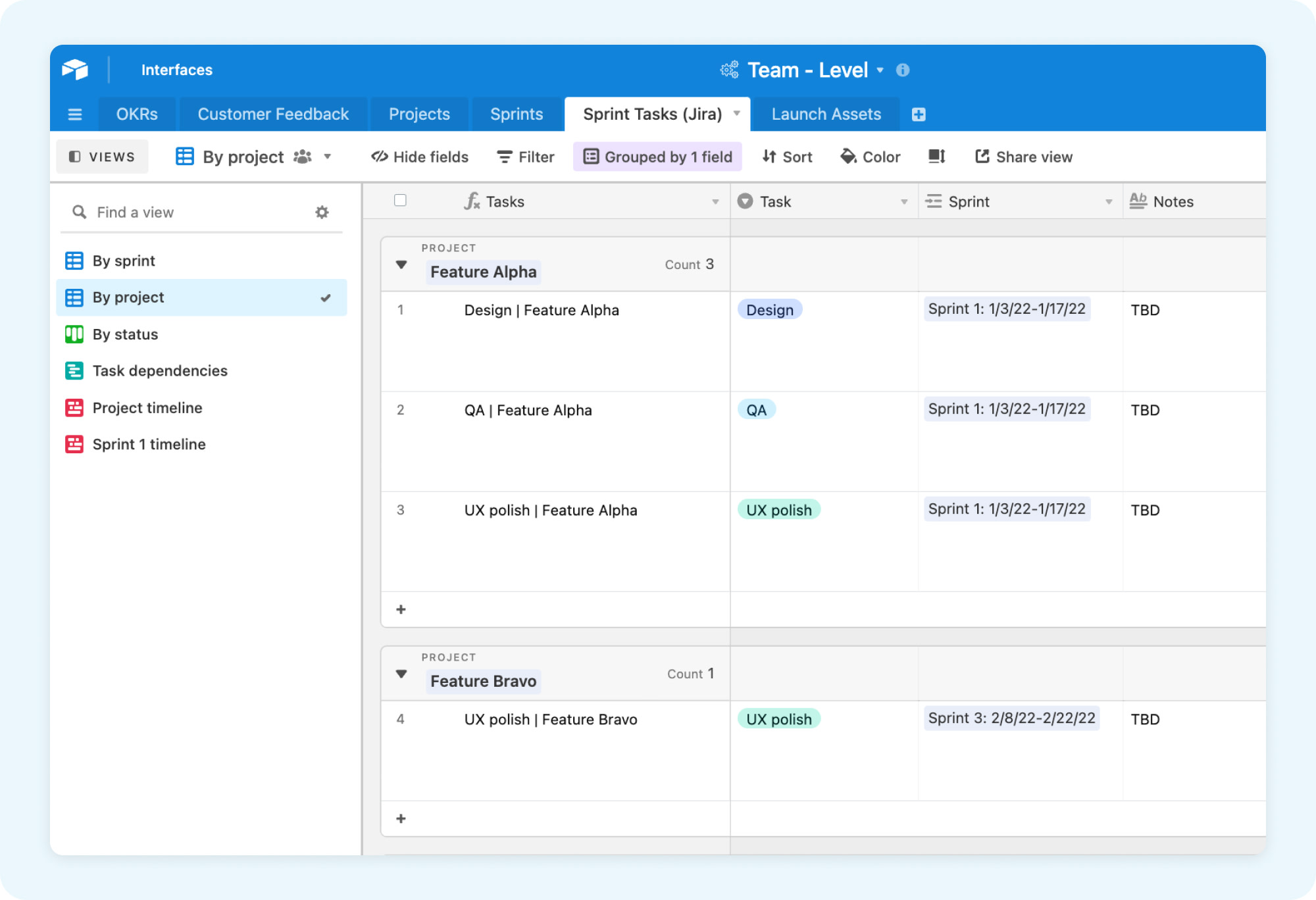This screenshot has height=900, width=1316.
Task: Open the Sprint column header dropdown
Action: 1108,202
